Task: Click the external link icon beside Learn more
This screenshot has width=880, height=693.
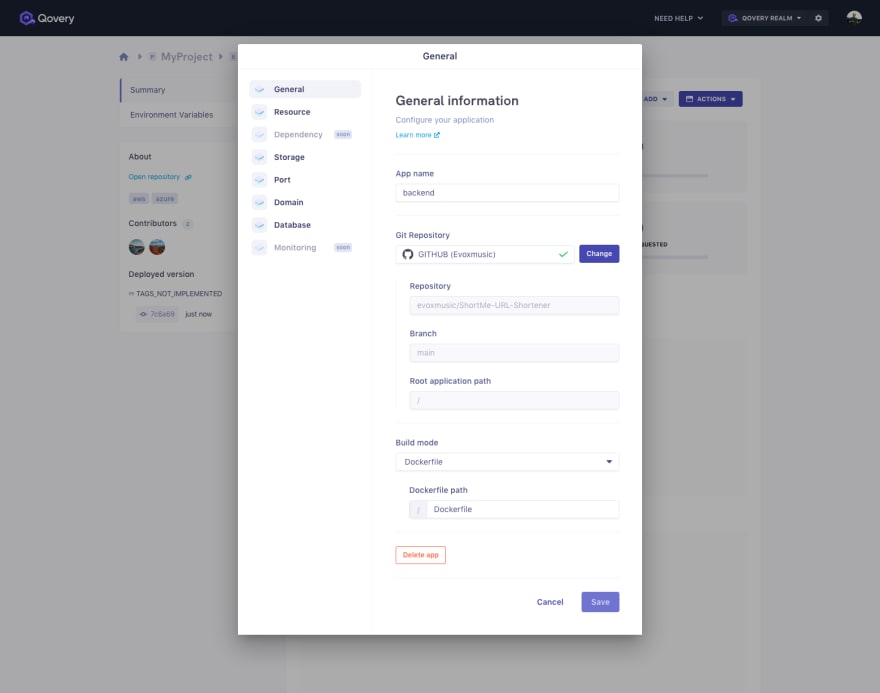Action: [x=437, y=135]
